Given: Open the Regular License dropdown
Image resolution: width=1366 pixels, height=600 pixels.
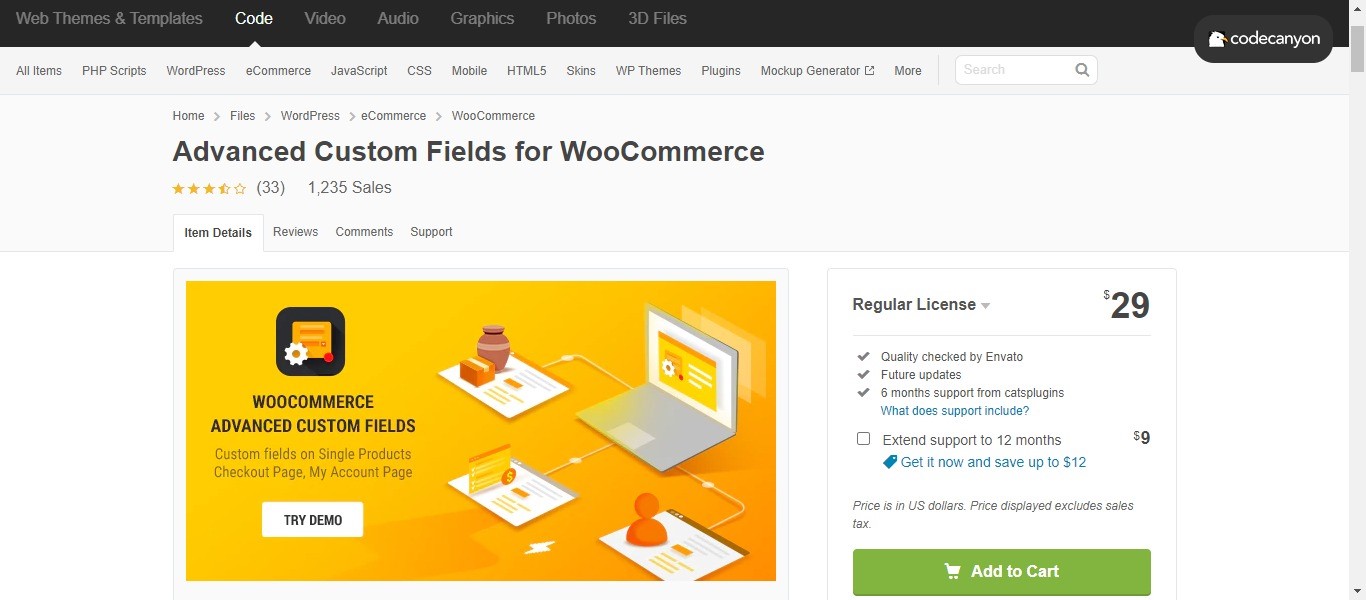Looking at the screenshot, I should [x=921, y=305].
